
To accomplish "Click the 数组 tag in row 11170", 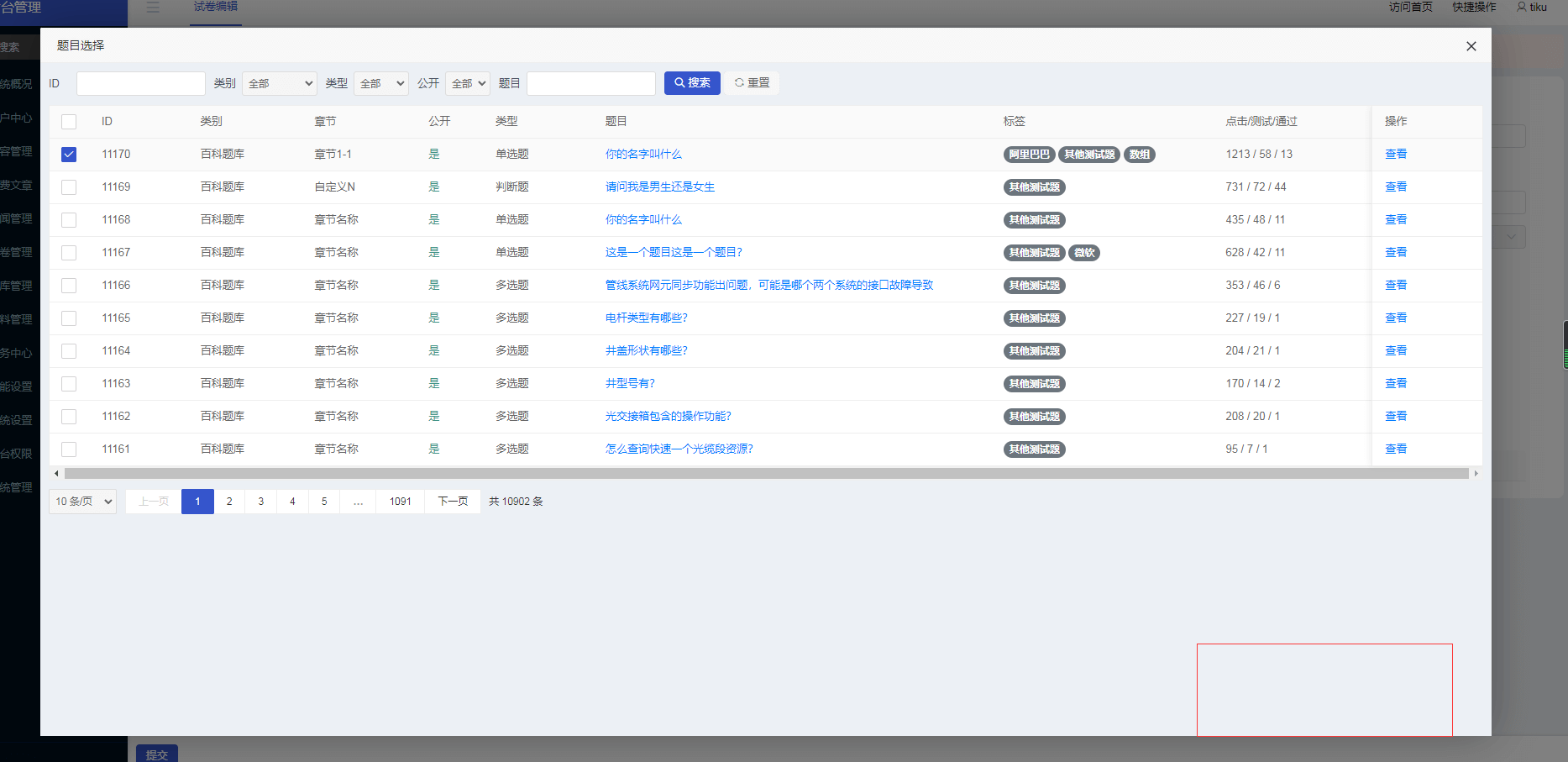I will pyautogui.click(x=1140, y=155).
